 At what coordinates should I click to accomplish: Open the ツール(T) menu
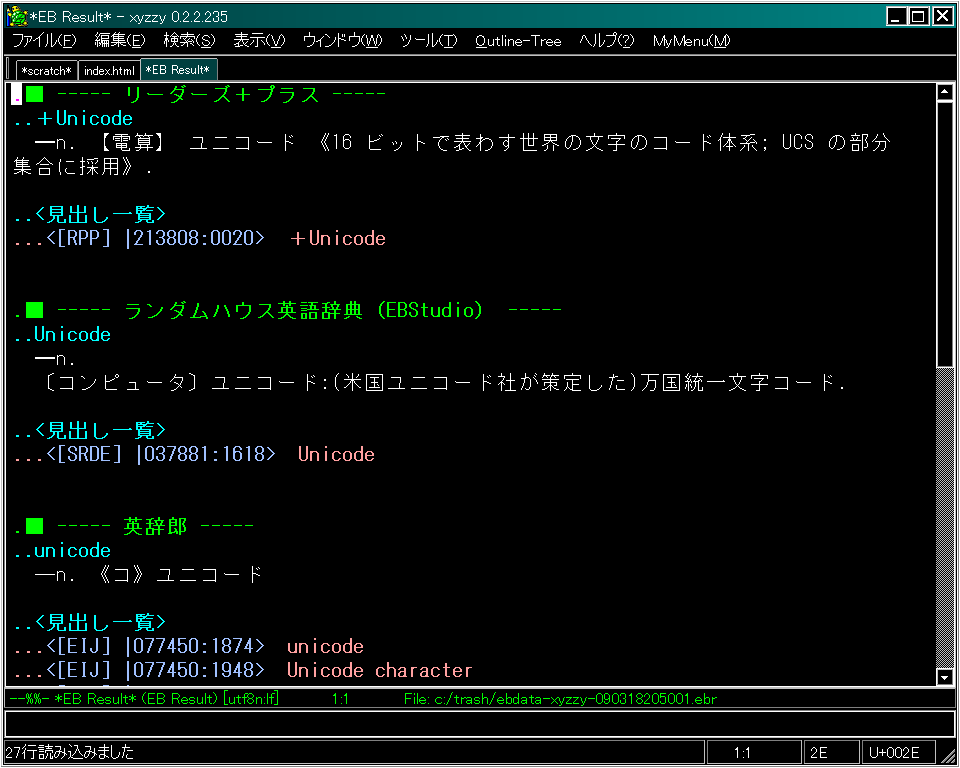[x=428, y=41]
